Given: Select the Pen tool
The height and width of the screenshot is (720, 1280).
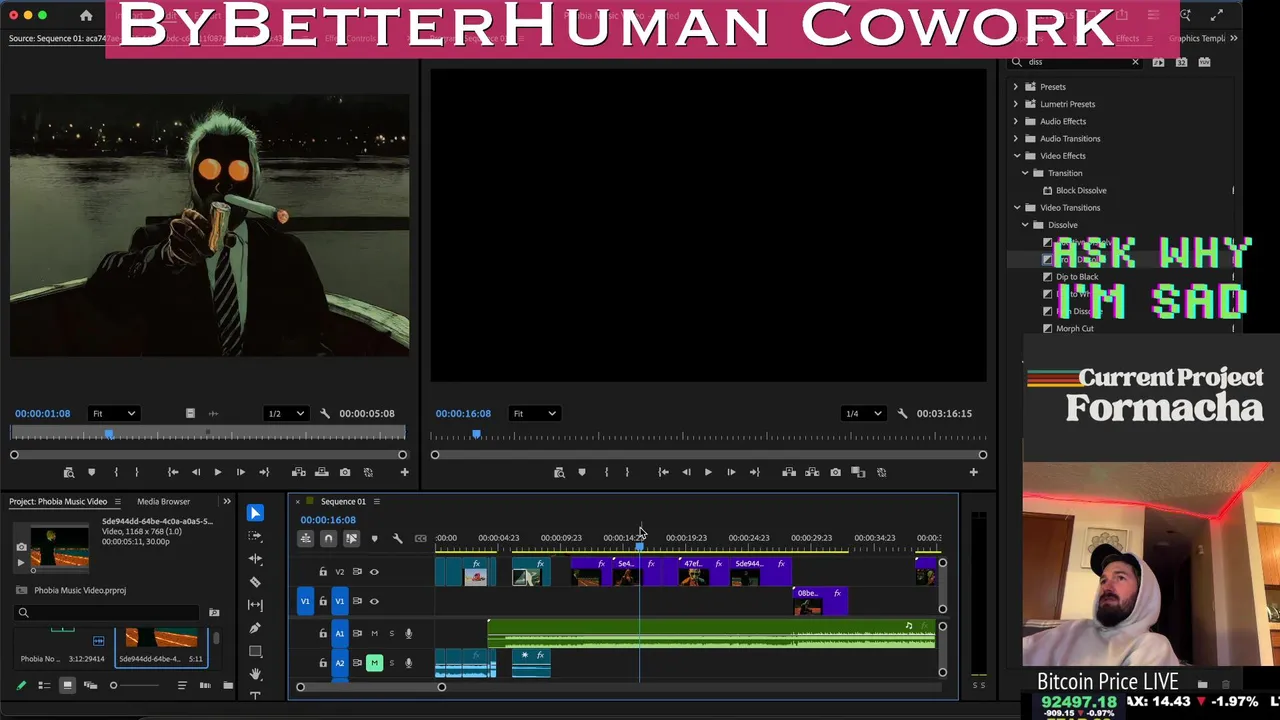Looking at the screenshot, I should 255,628.
